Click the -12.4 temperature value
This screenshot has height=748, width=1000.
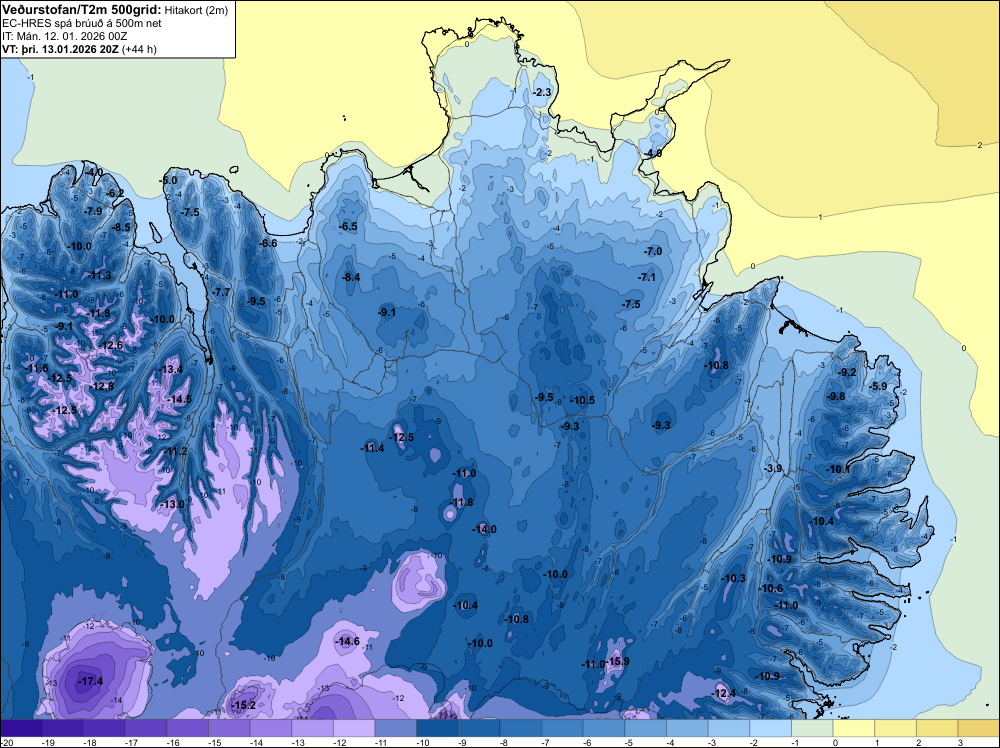coord(723,693)
